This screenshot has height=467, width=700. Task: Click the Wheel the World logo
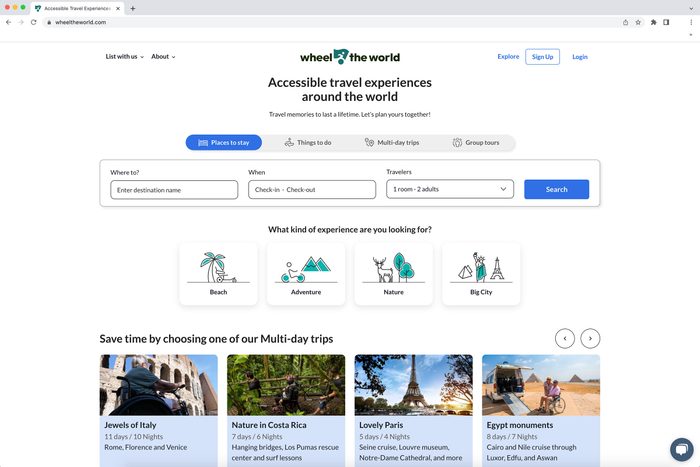point(350,57)
